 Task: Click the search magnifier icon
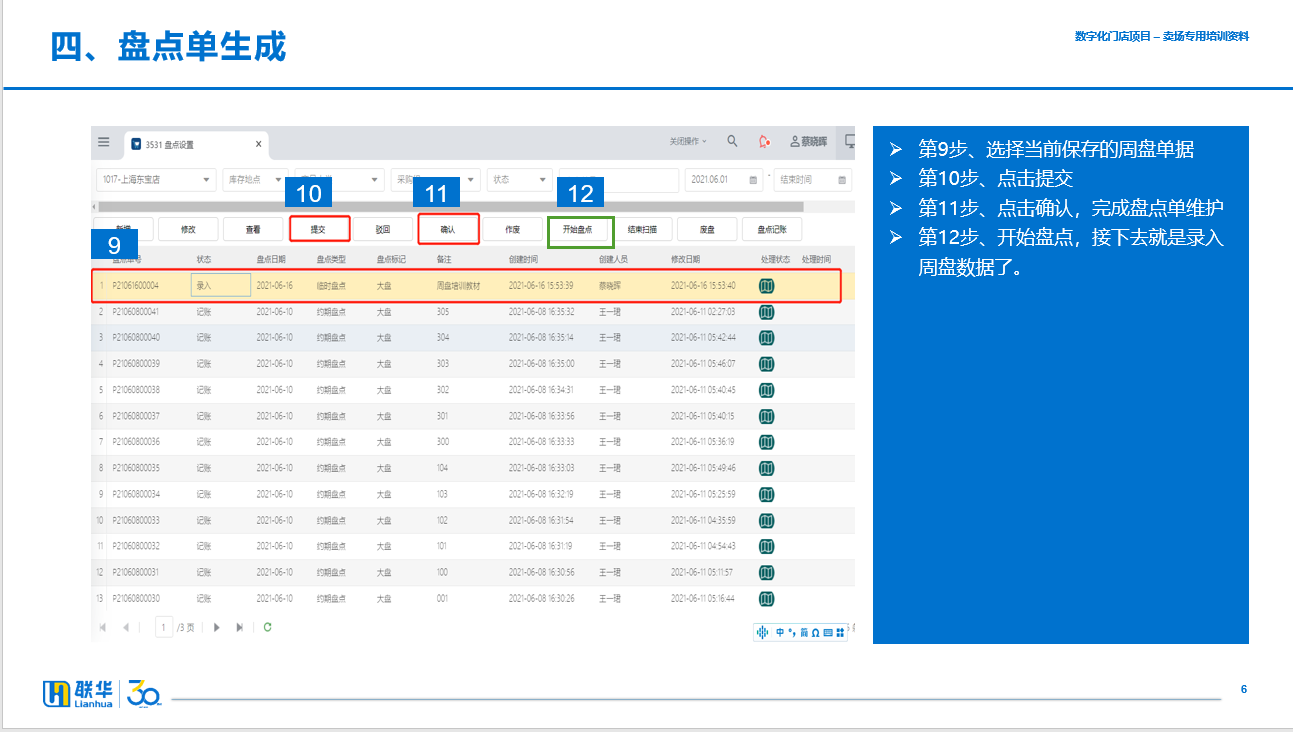pyautogui.click(x=732, y=142)
